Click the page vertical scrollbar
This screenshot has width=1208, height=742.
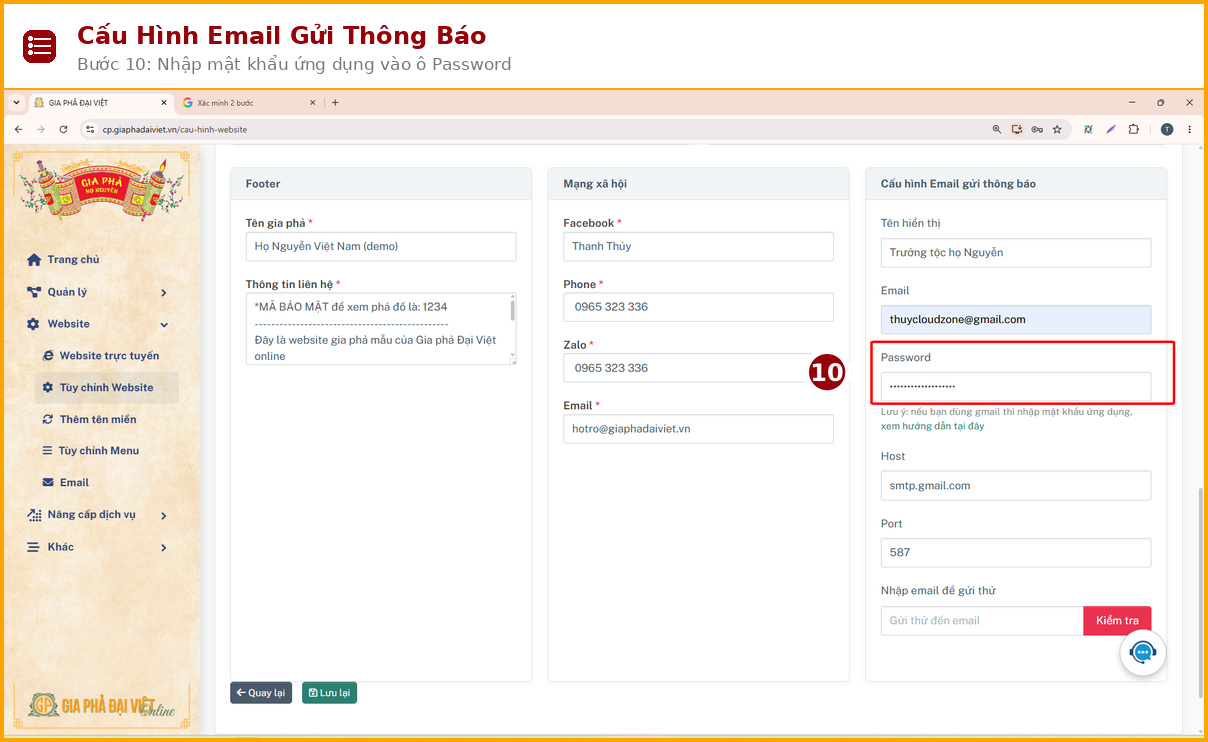[x=1199, y=594]
